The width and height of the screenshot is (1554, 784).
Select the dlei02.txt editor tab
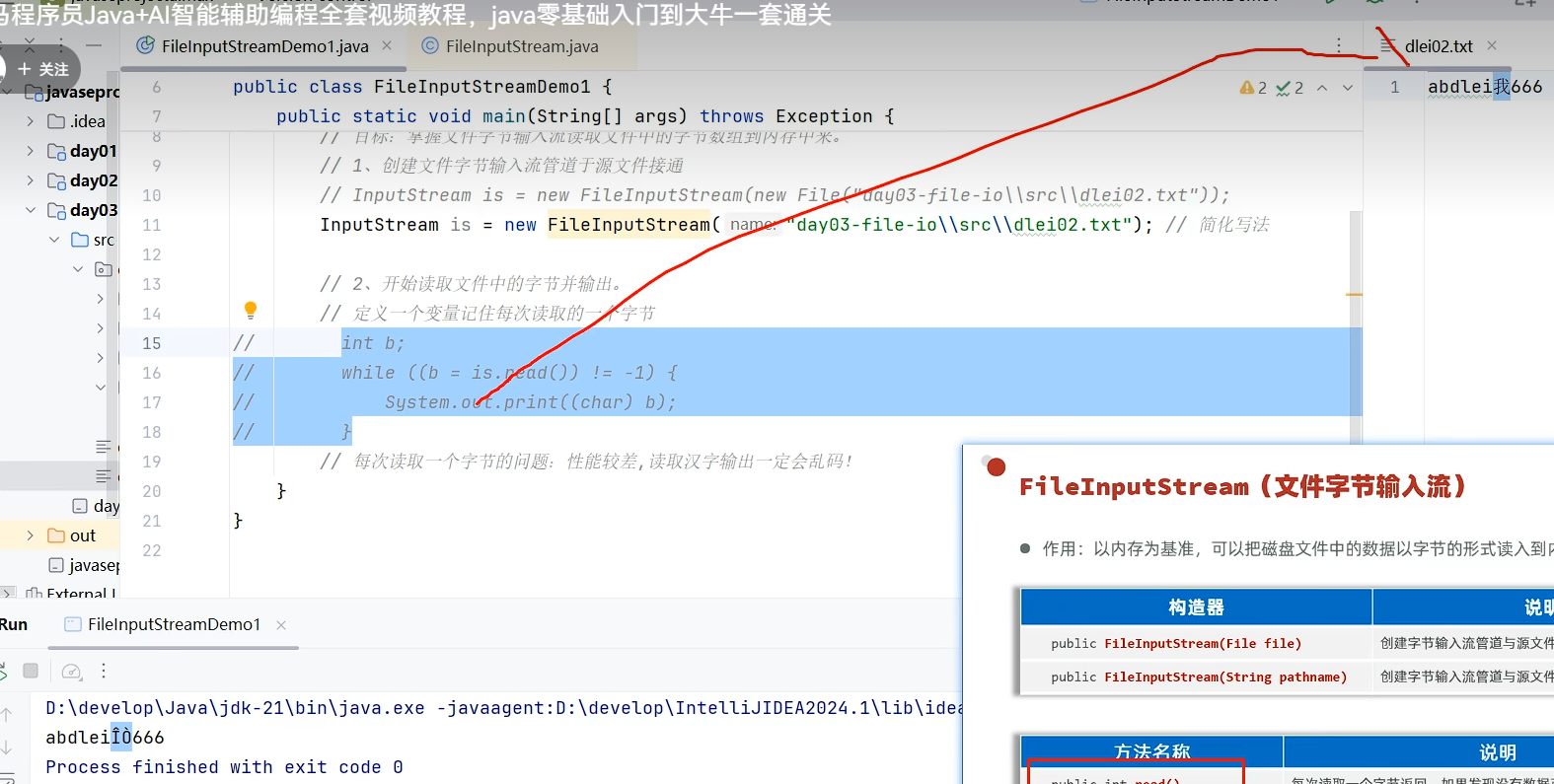click(1439, 46)
